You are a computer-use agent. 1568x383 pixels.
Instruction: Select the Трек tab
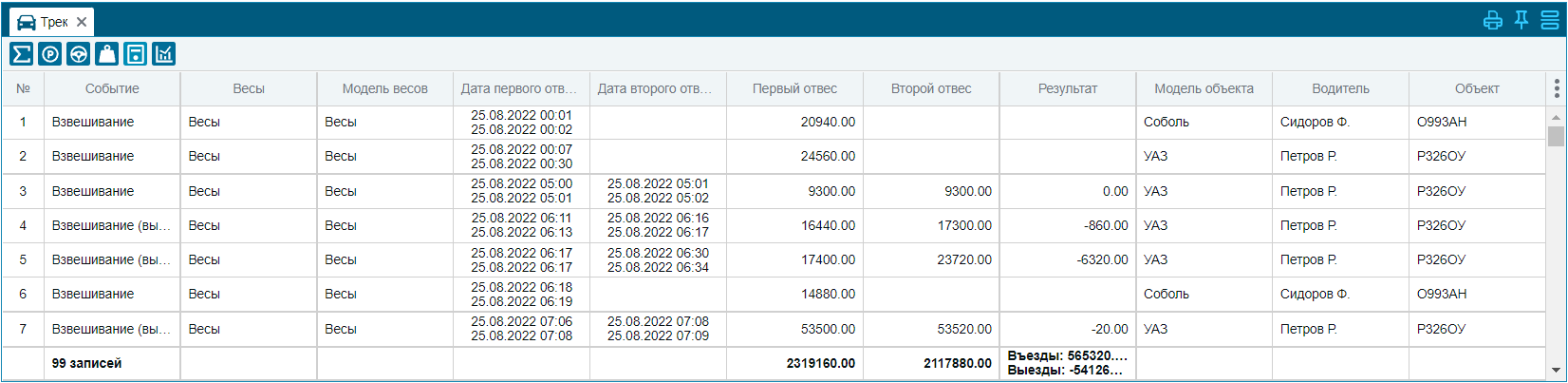tap(44, 22)
